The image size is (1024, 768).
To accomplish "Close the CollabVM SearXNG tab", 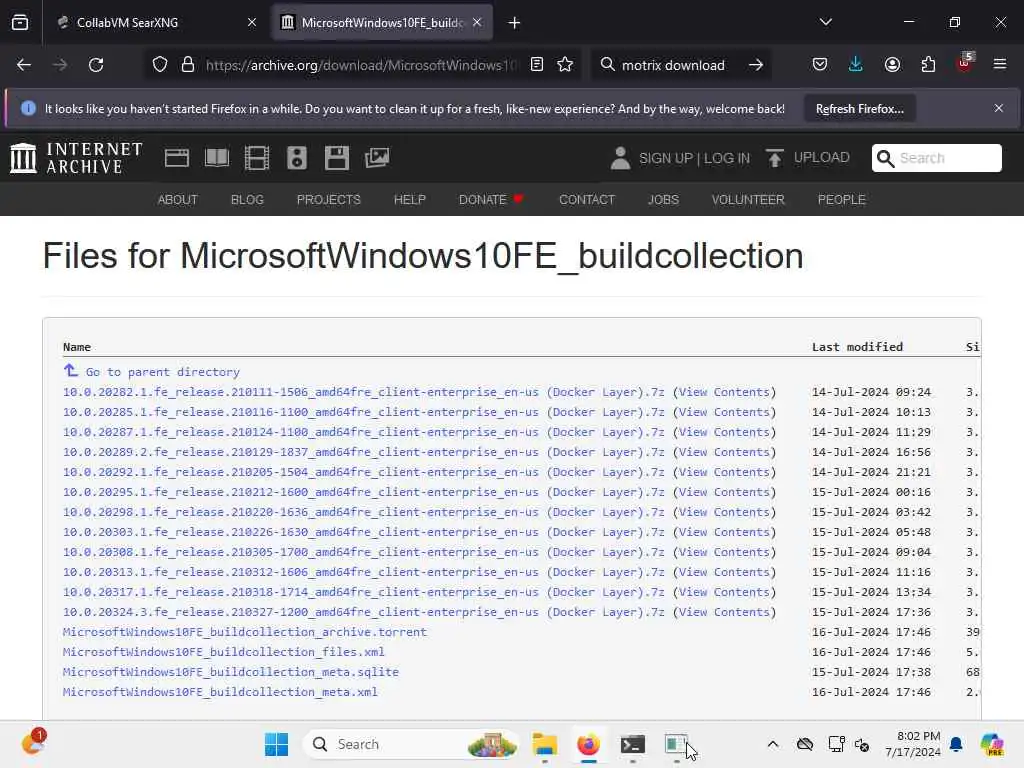I will tap(251, 23).
